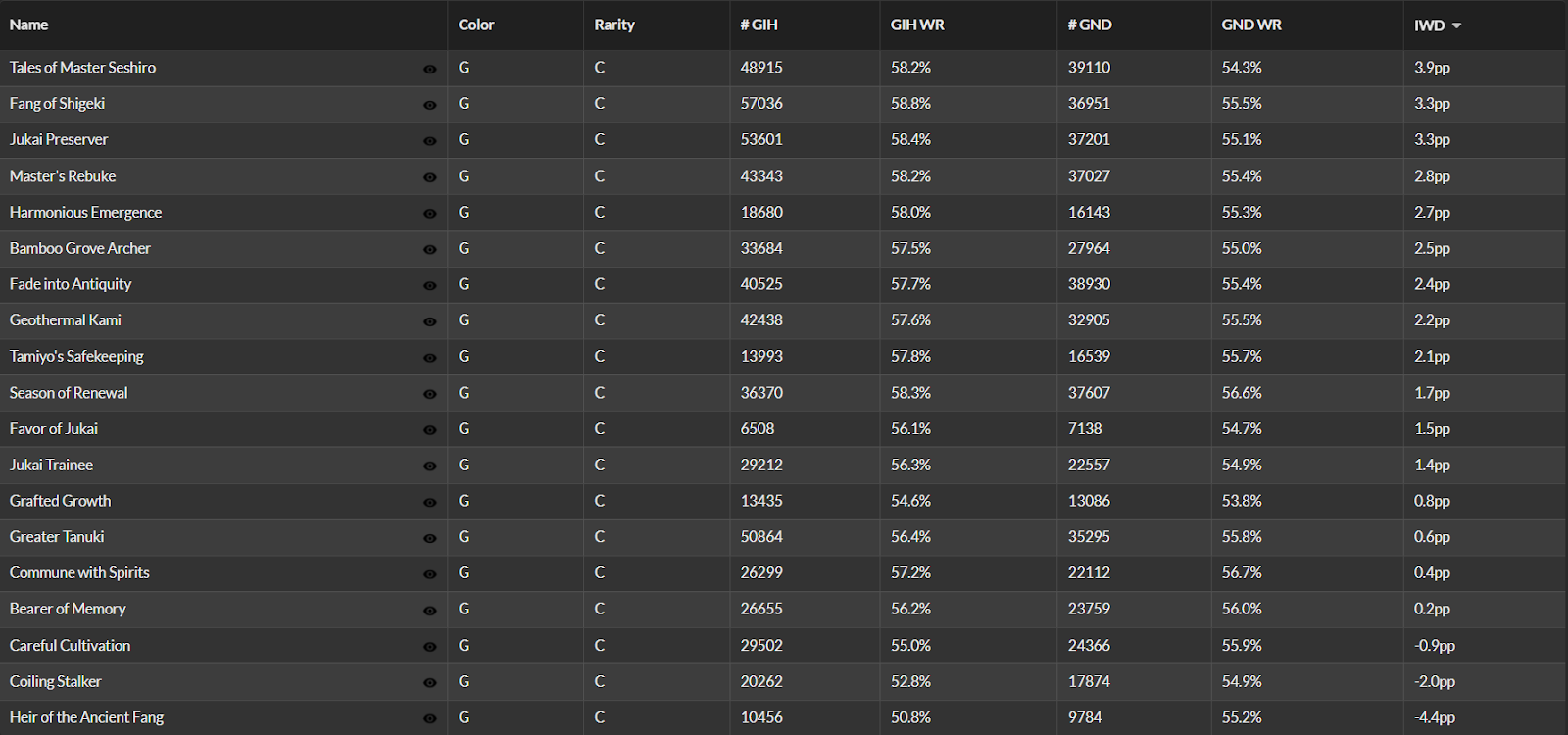Select the Rarity column header
1568x735 pixels.
[614, 25]
